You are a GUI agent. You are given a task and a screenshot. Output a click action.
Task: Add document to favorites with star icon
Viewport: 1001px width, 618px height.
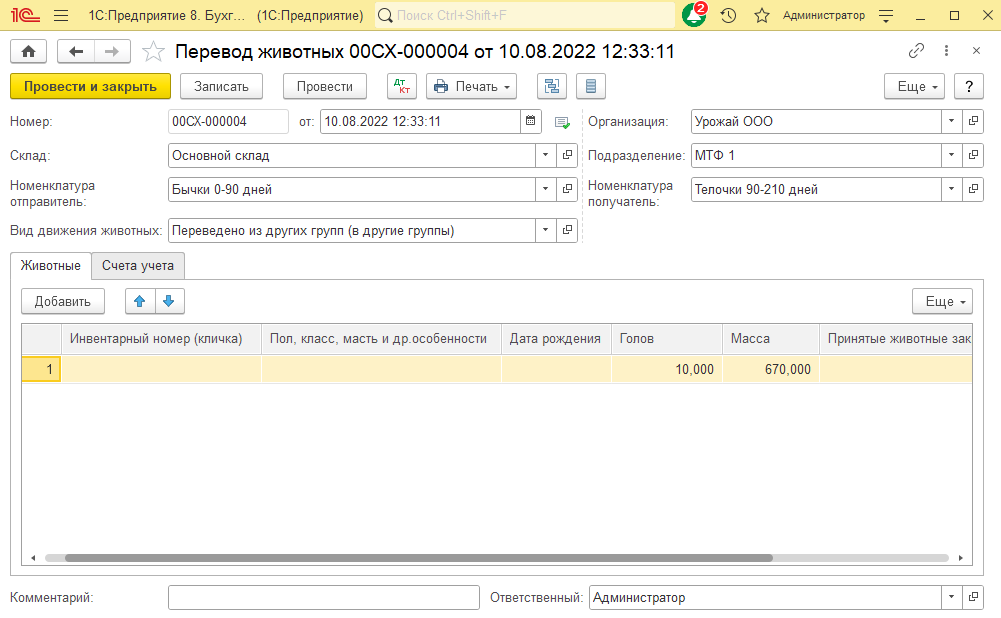153,51
